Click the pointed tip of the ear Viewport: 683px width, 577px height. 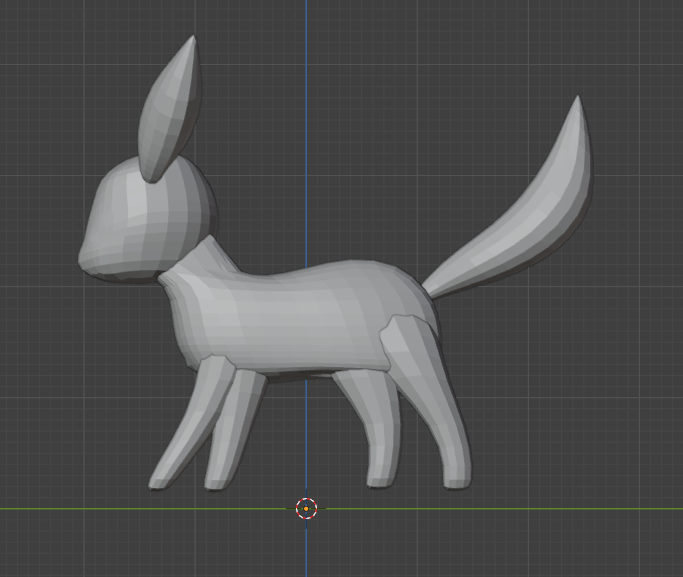pos(191,42)
